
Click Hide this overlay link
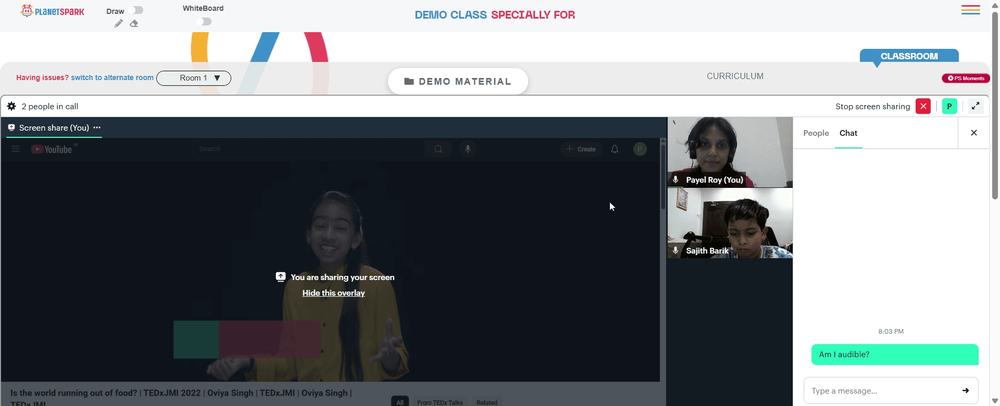(x=334, y=293)
